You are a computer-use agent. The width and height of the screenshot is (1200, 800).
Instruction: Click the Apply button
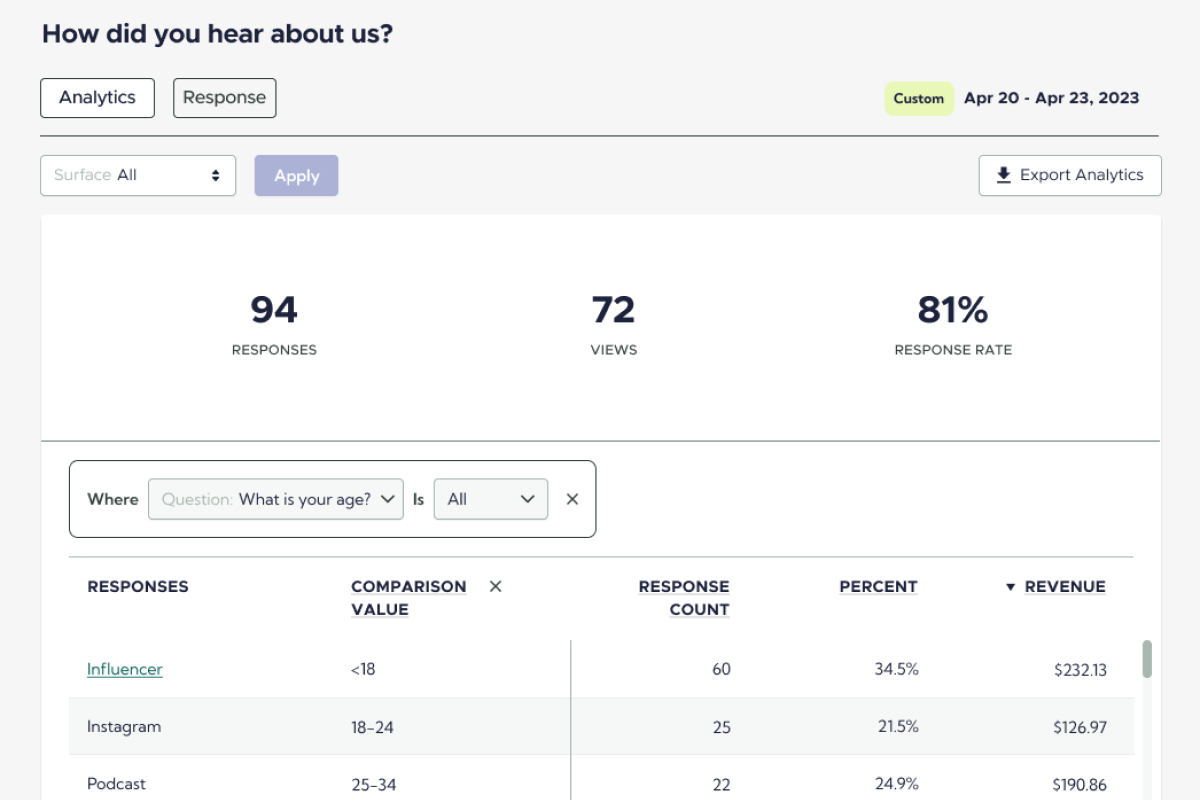[x=296, y=175]
